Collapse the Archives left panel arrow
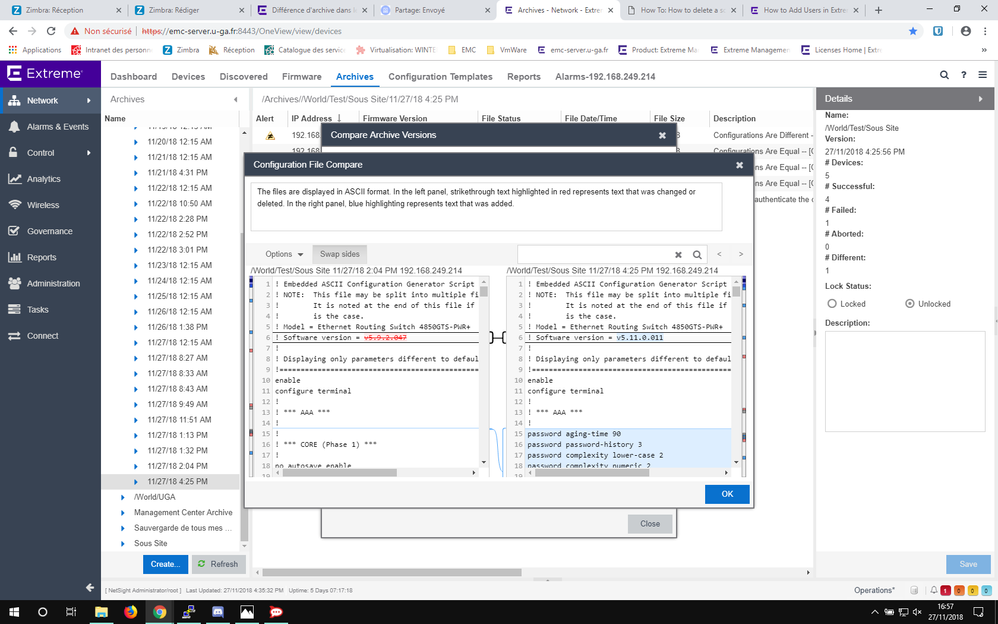Screen dimensions: 998x624 pos(236,99)
